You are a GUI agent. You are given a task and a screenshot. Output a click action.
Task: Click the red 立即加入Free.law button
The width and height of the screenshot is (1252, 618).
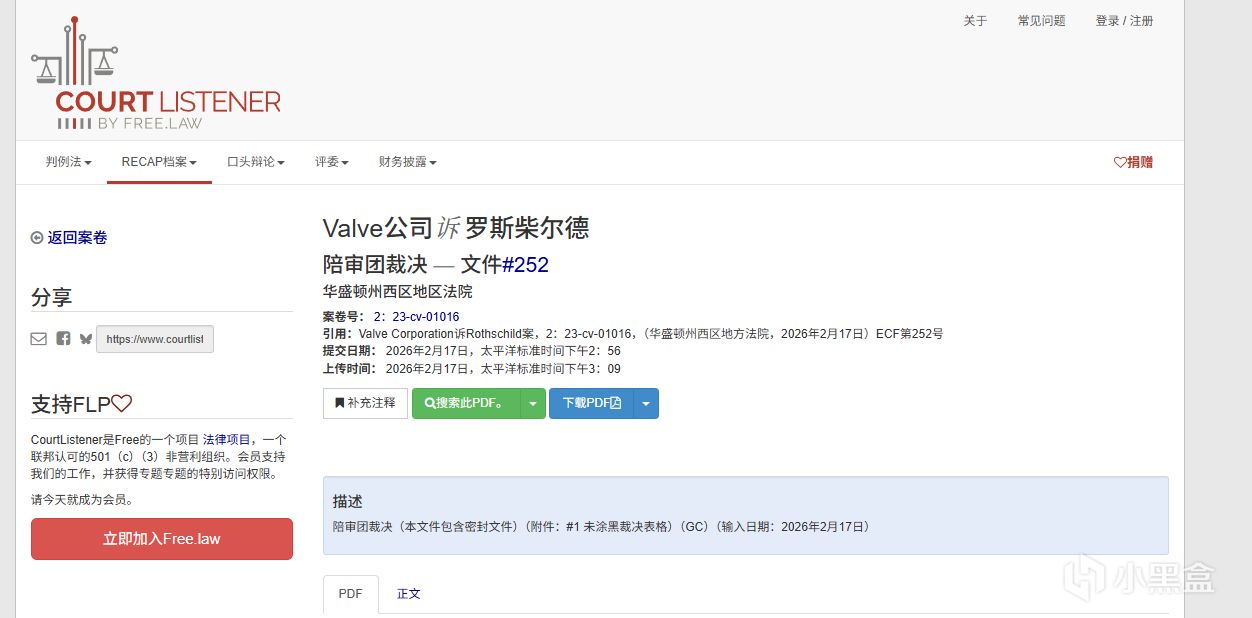162,539
